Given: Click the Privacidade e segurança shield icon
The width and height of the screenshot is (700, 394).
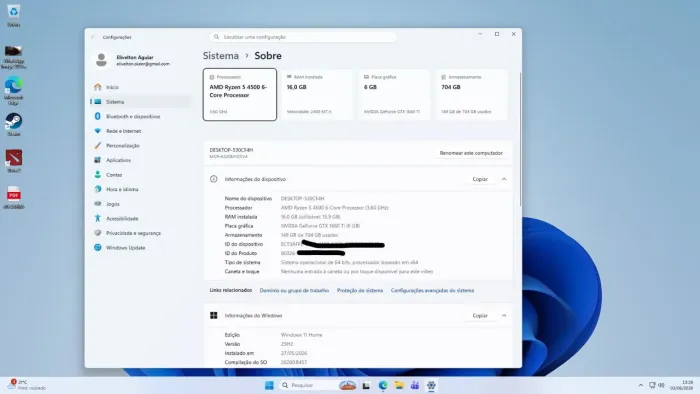Looking at the screenshot, I should (98, 233).
